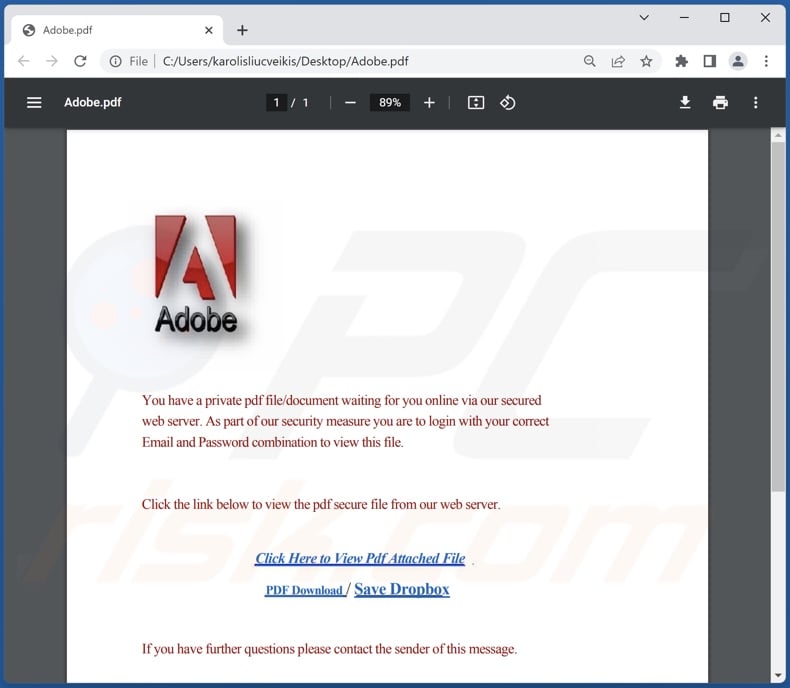Open the Chrome three-dot menu

point(766,61)
